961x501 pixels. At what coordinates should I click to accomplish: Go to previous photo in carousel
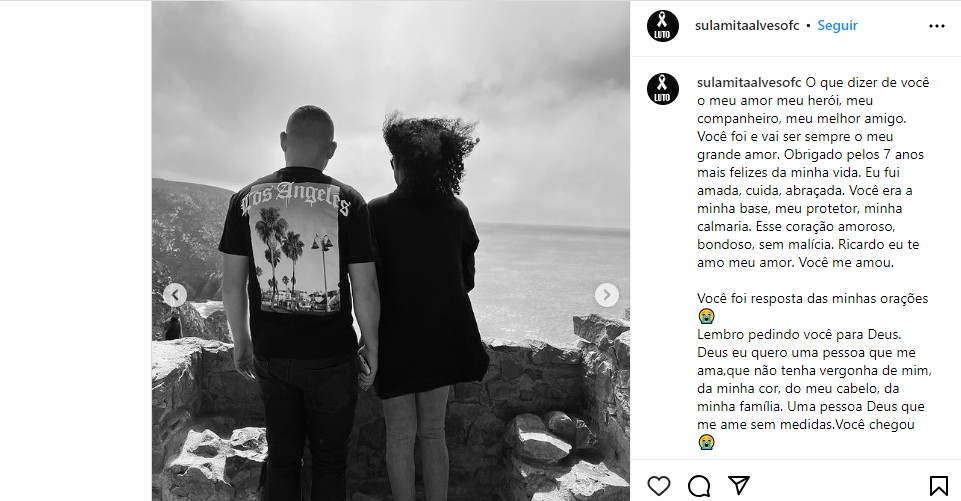point(175,295)
